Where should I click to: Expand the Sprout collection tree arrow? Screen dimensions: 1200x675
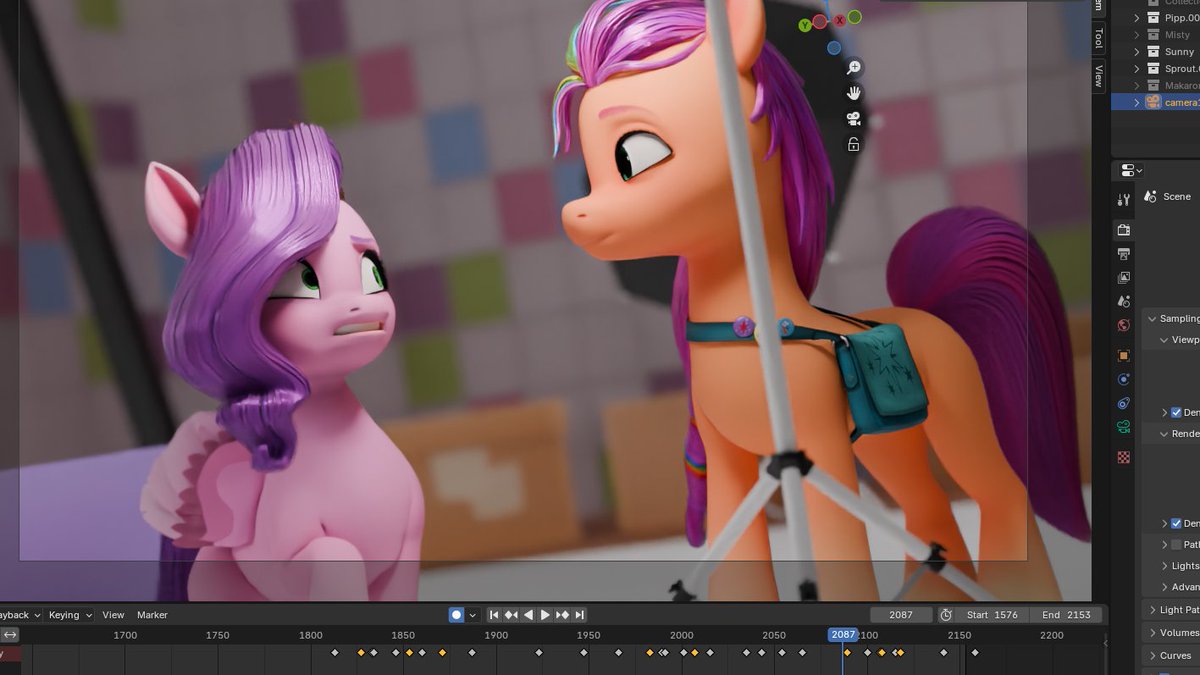pos(1137,68)
